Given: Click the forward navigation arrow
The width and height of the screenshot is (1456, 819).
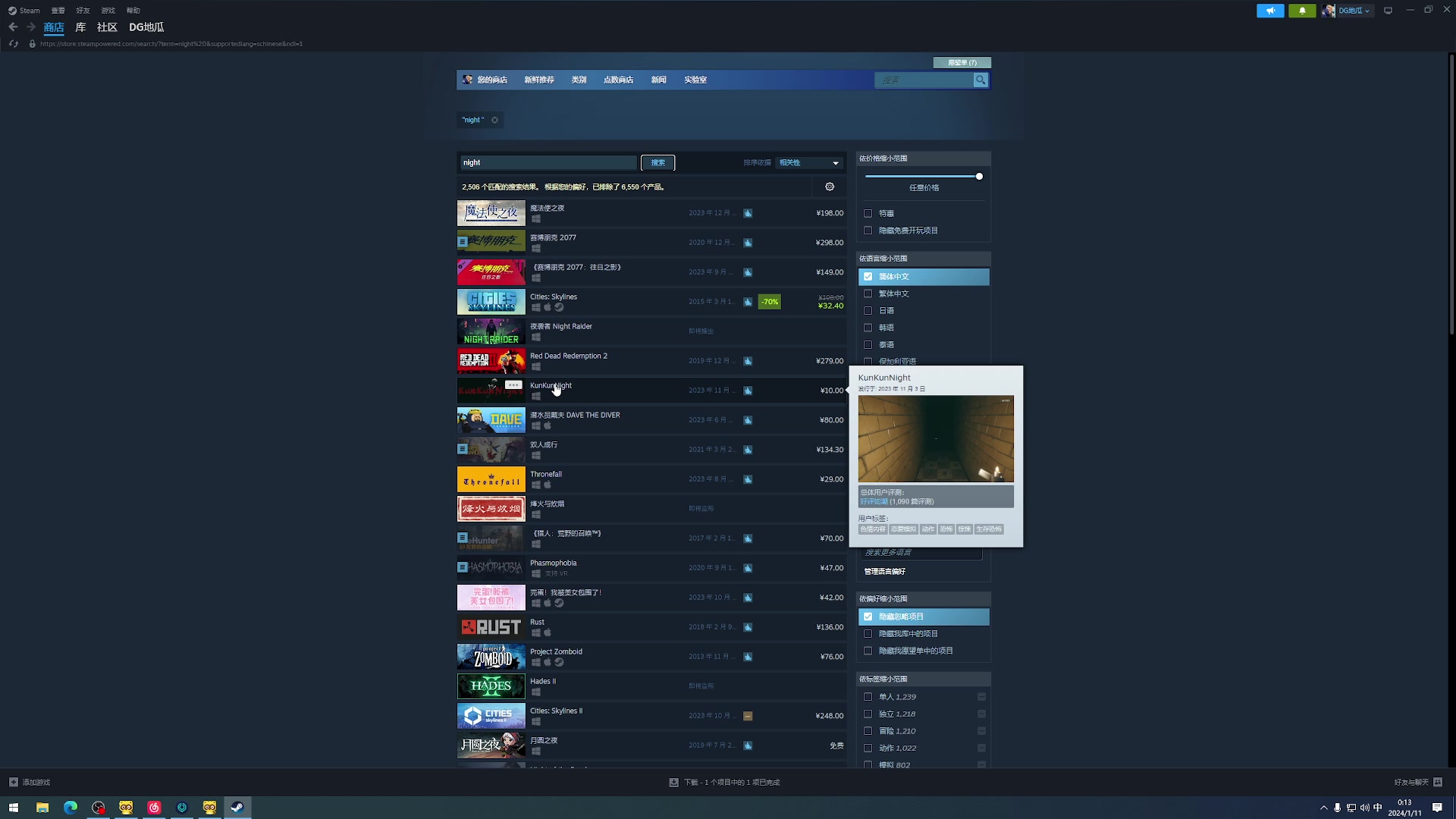Looking at the screenshot, I should (31, 27).
